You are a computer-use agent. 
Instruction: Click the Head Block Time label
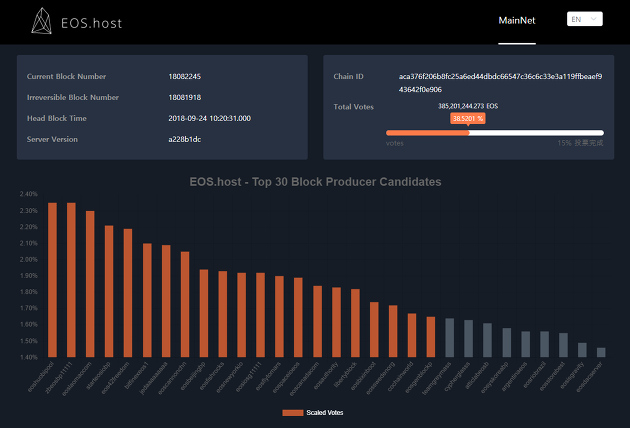click(x=57, y=118)
